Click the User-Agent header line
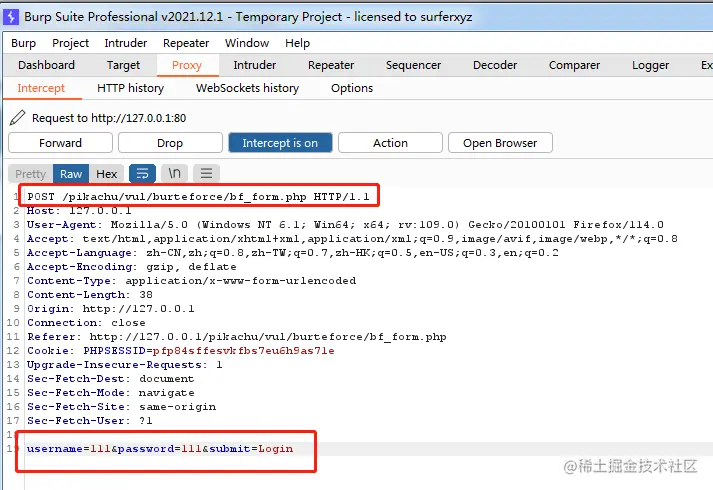713x490 pixels. point(345,225)
